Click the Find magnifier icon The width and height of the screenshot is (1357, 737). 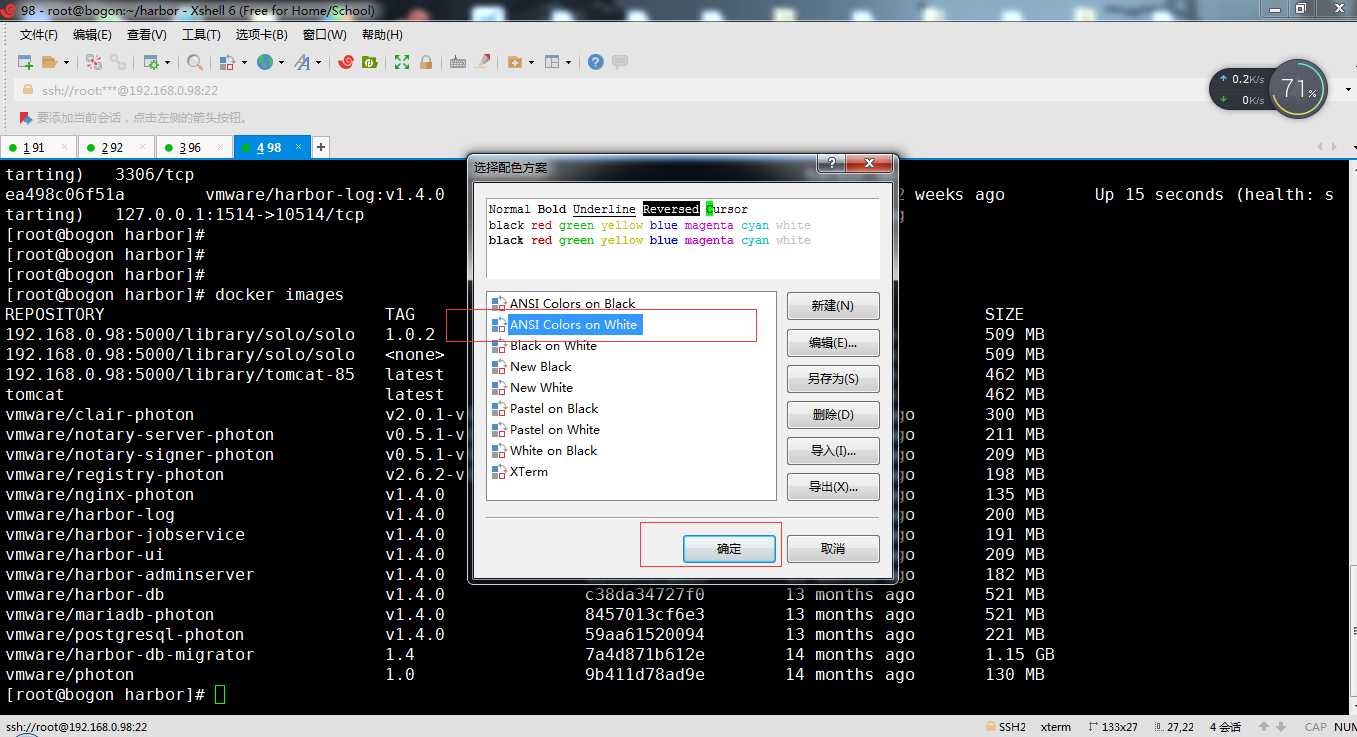(195, 62)
